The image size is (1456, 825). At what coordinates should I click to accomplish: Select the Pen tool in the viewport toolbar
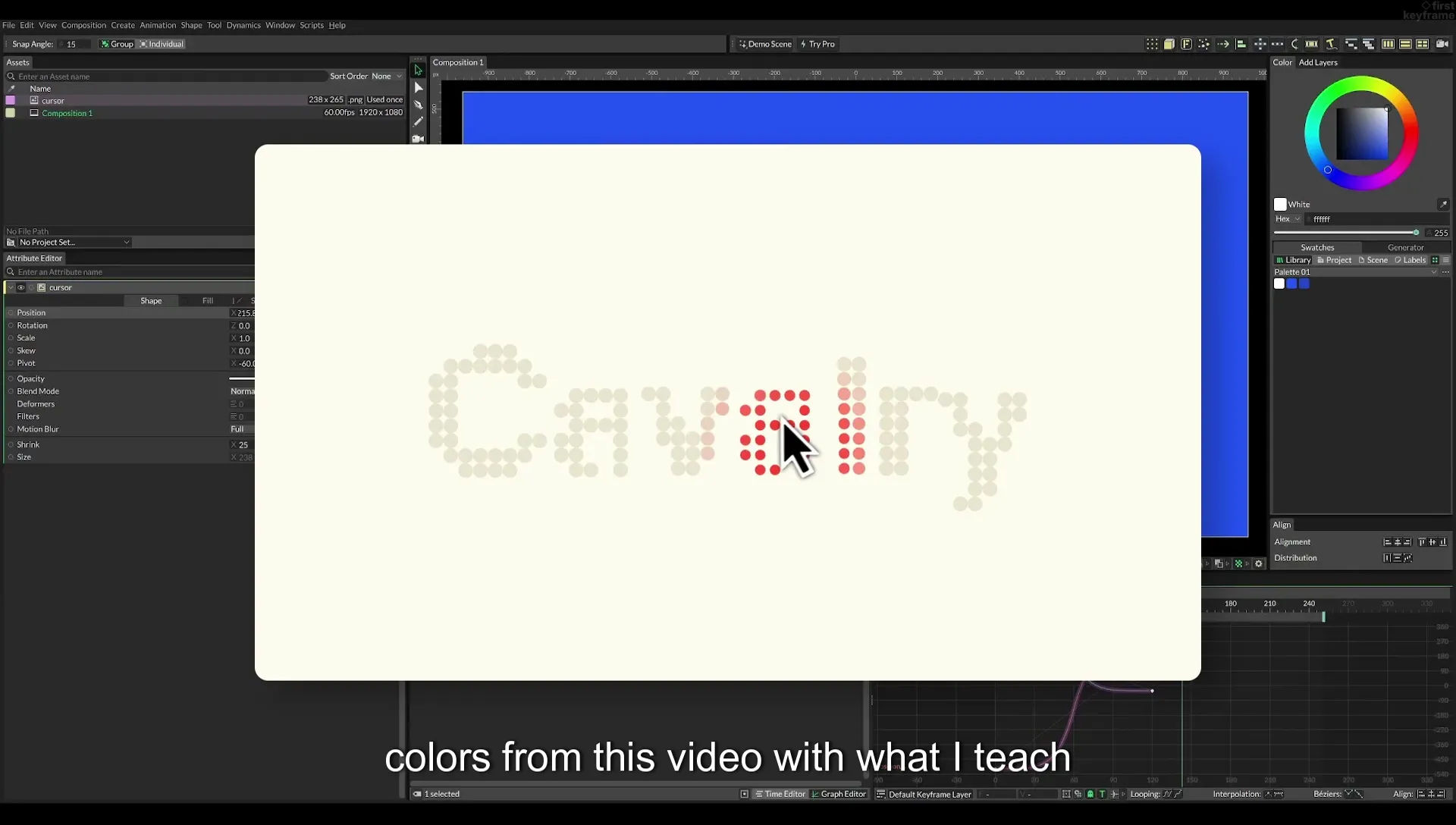[418, 105]
